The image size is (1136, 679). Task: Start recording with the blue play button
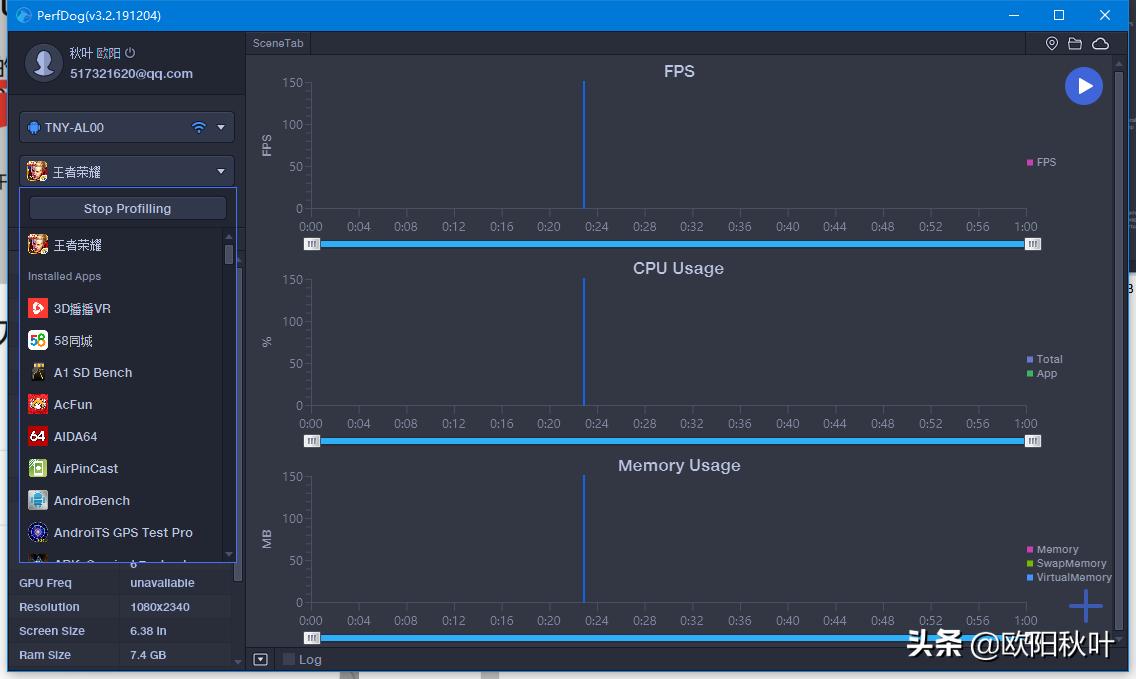pos(1084,86)
